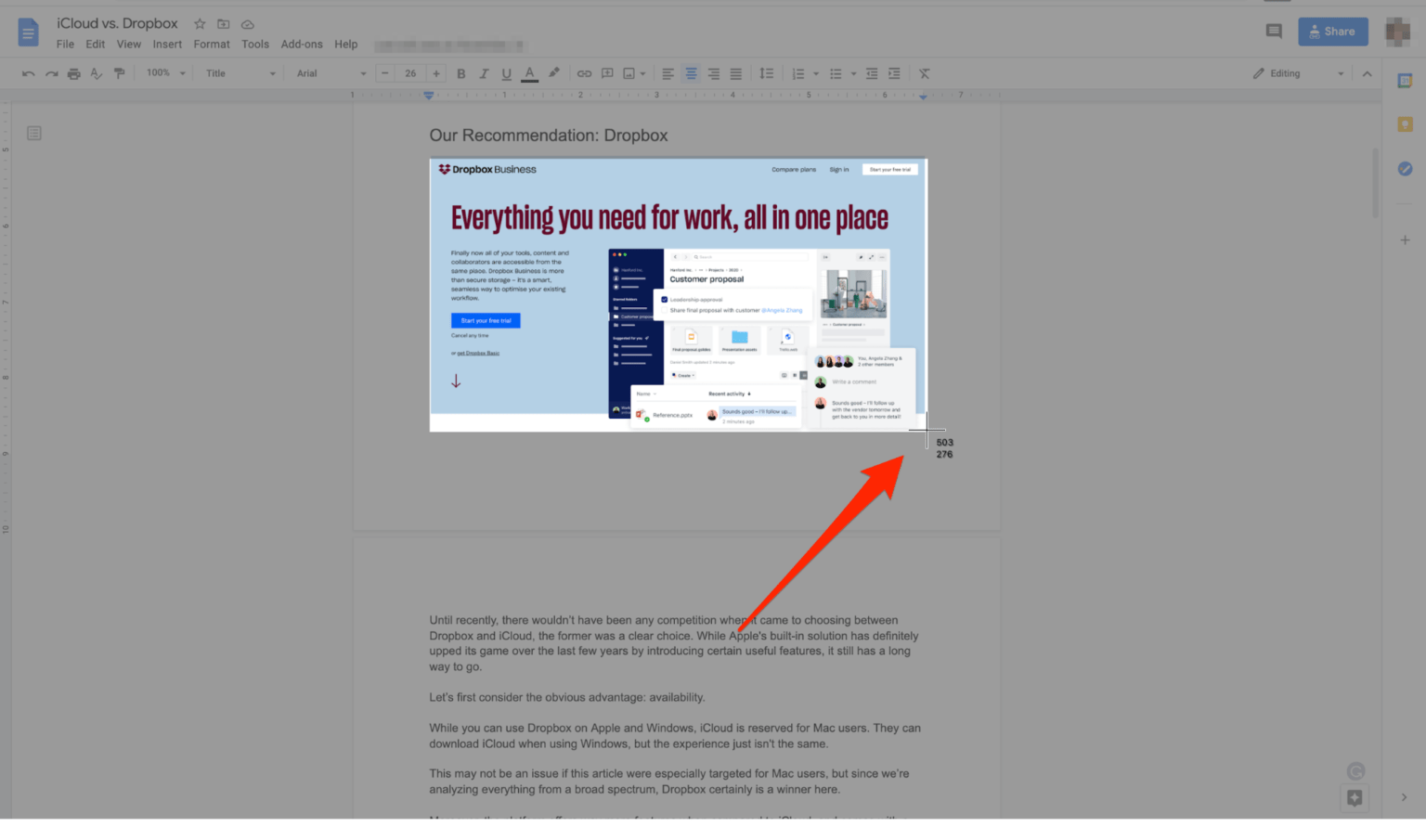Toggle underline formatting

point(506,73)
